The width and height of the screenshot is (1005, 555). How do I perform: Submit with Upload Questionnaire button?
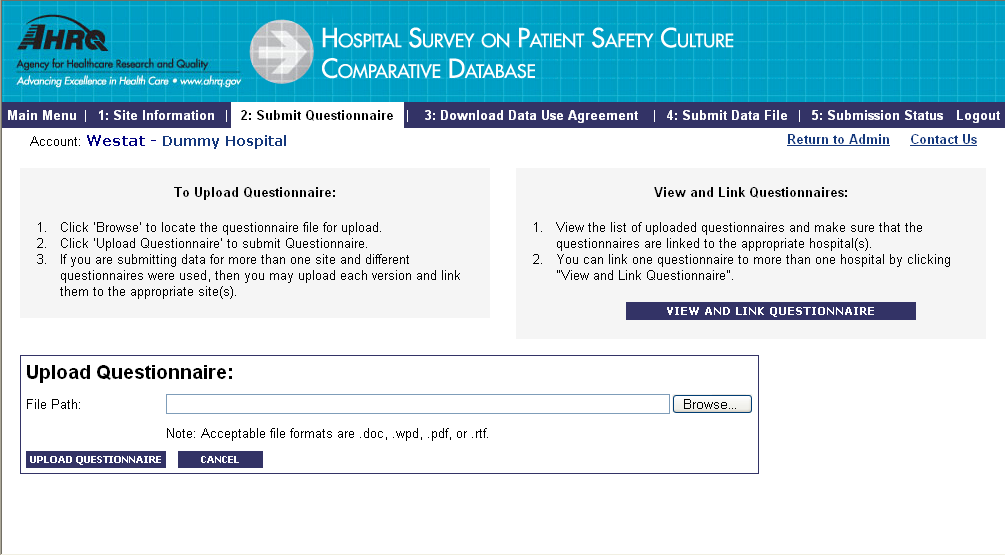coord(95,460)
